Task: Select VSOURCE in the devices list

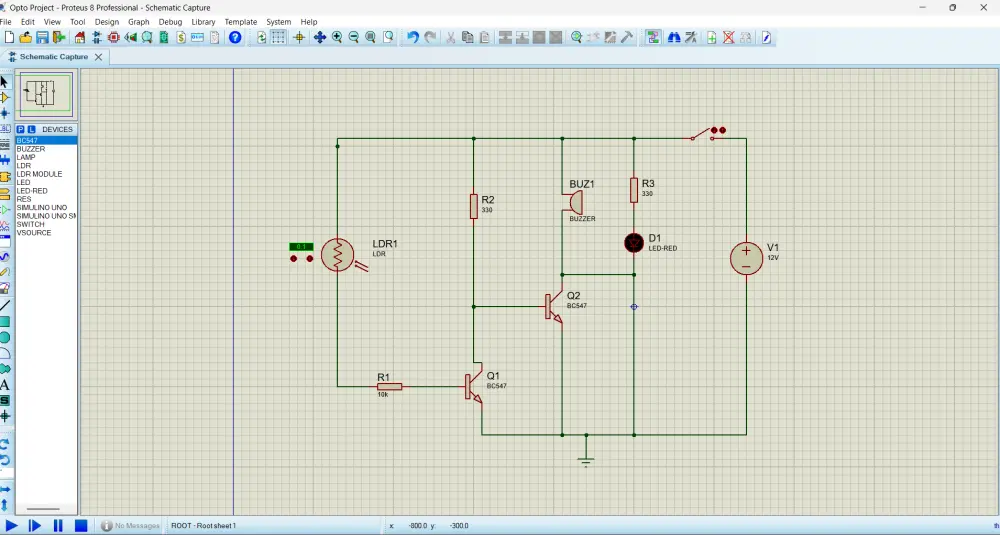Action: tap(46, 233)
